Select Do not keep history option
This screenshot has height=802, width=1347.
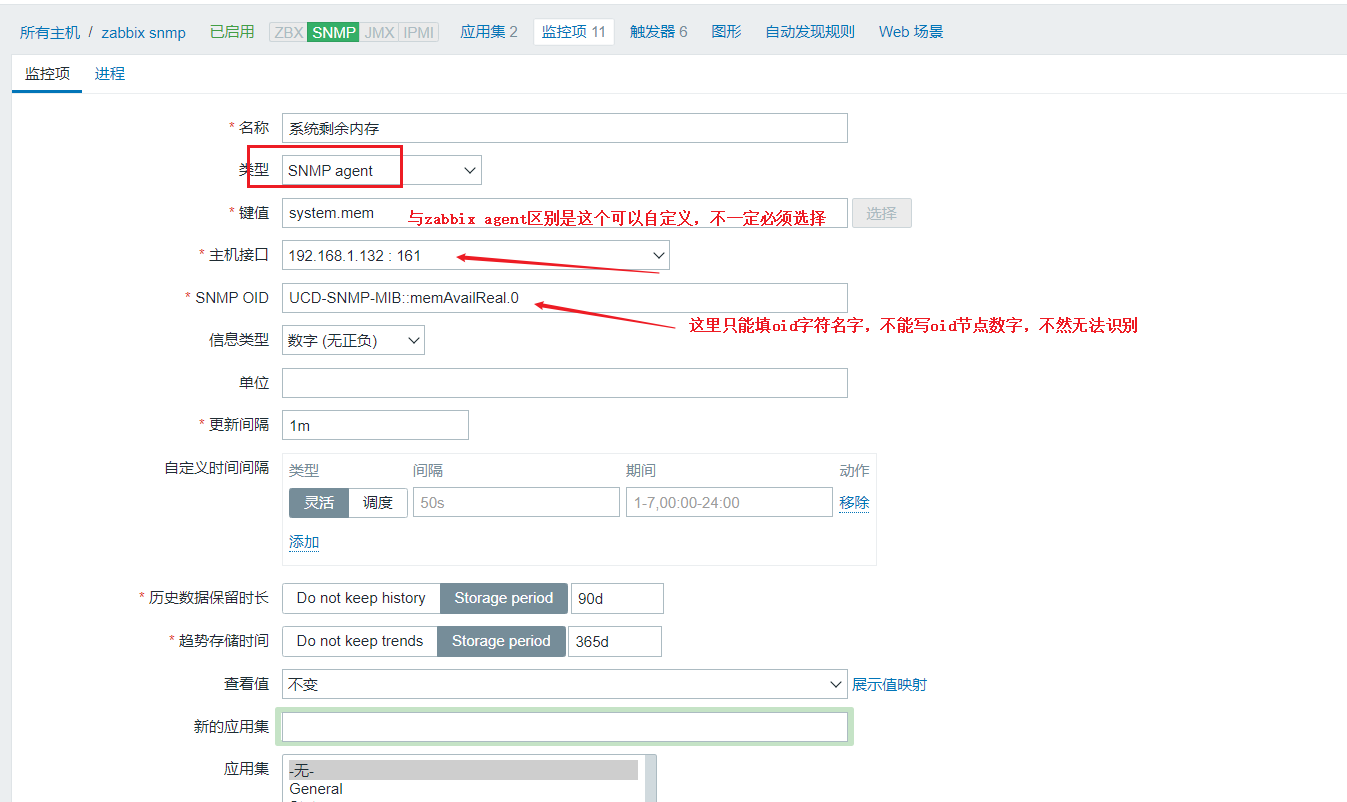click(x=361, y=598)
